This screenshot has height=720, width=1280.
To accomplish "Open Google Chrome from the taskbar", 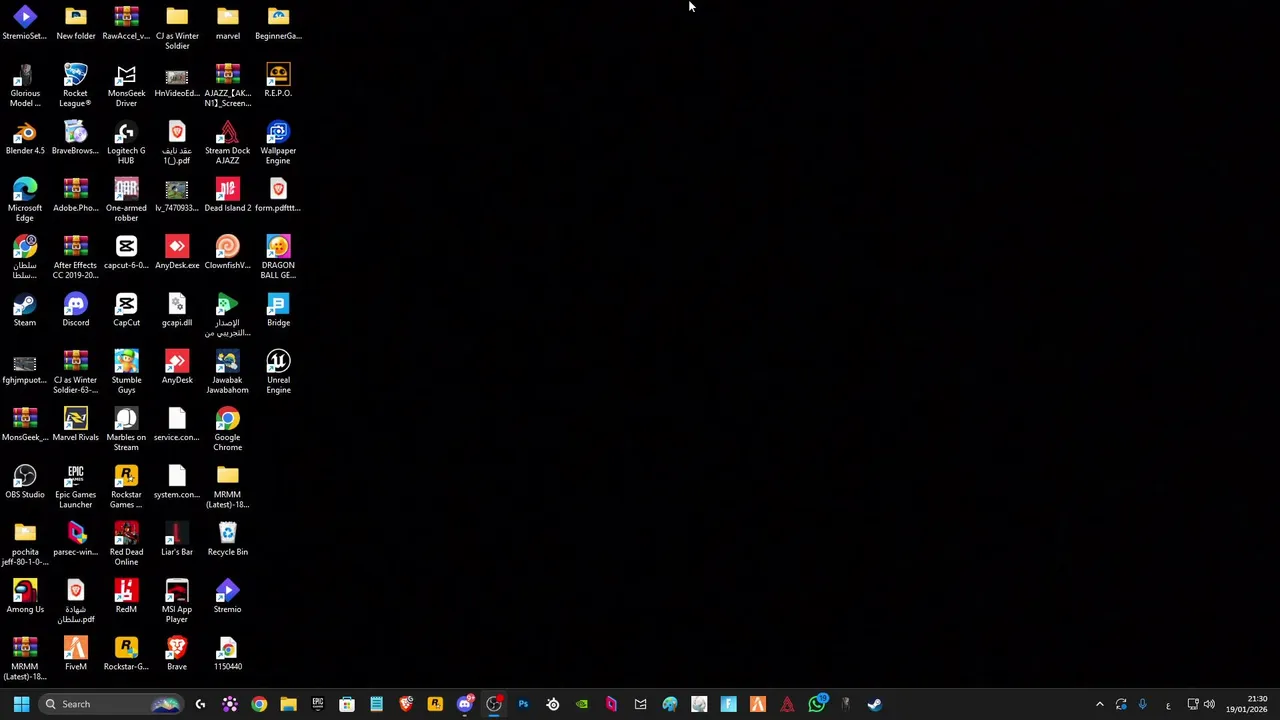I will [259, 704].
